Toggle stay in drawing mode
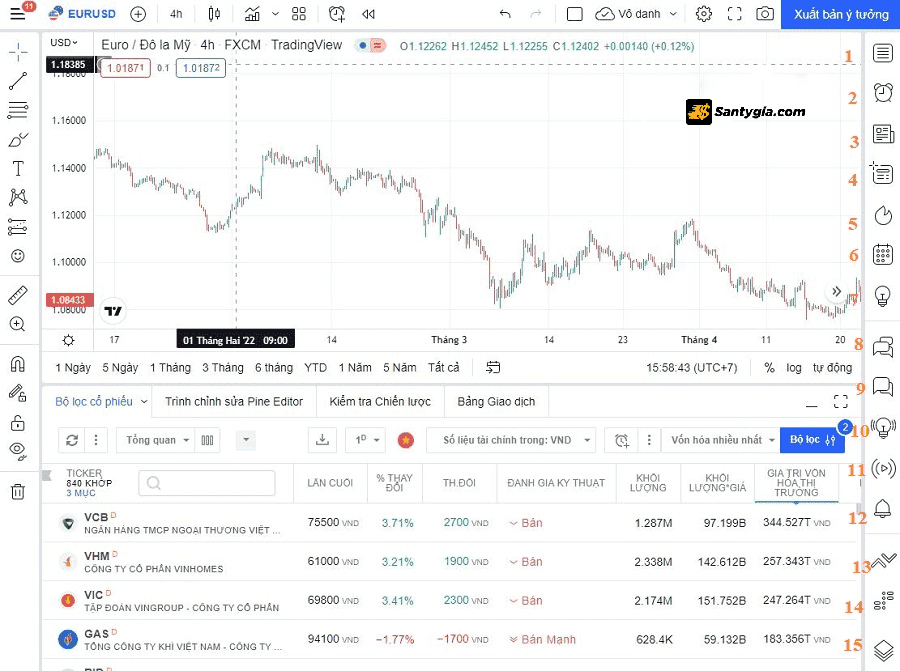Screen dimensions: 900x671 point(18,394)
